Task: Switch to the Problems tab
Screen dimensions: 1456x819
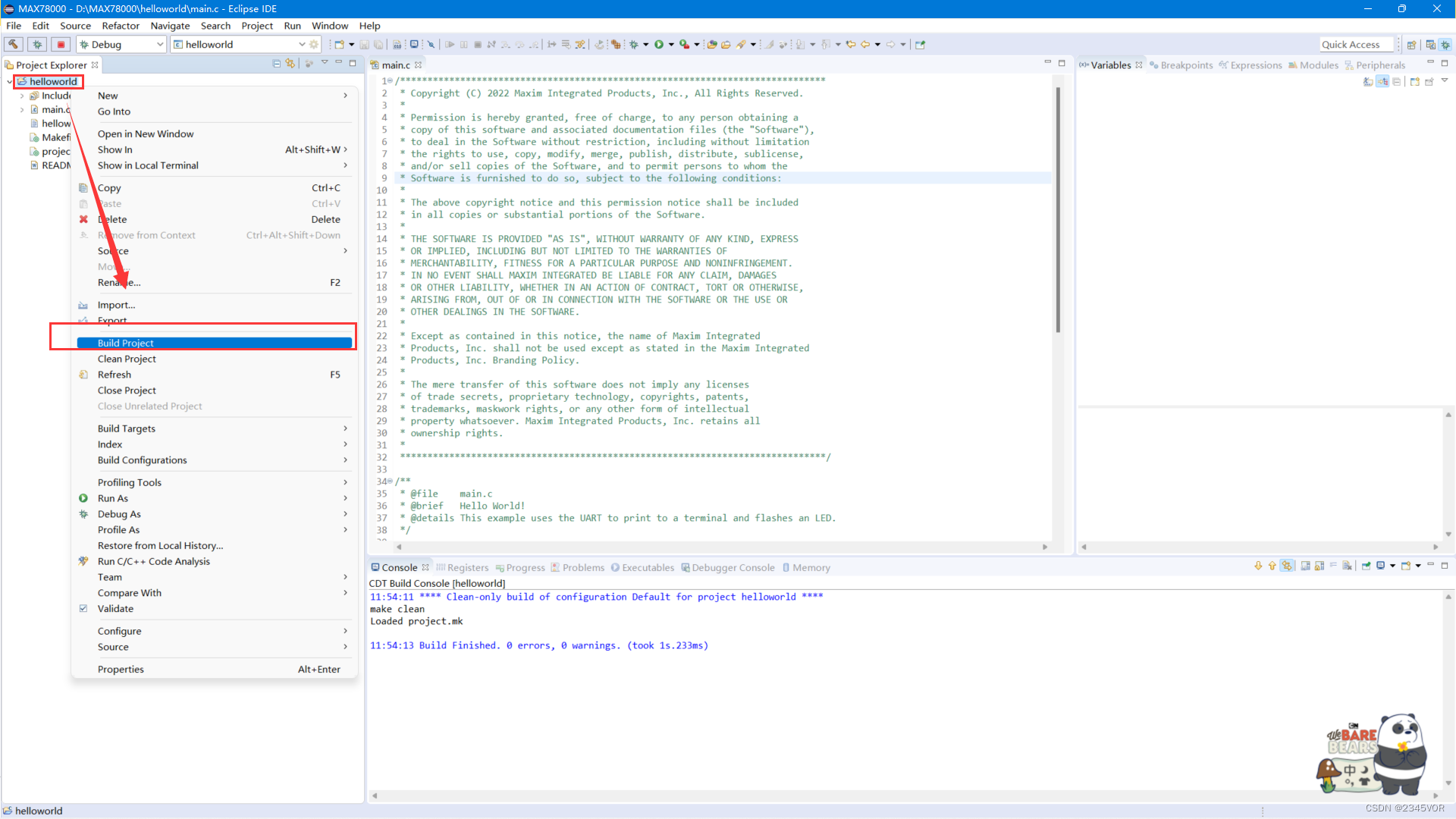Action: 577,568
